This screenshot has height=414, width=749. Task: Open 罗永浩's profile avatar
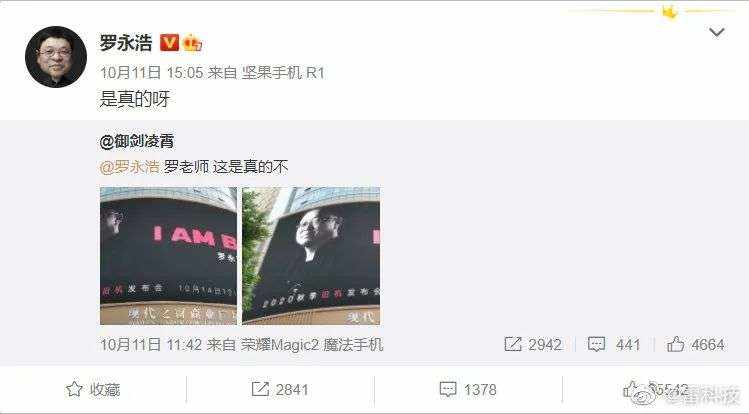56,57
